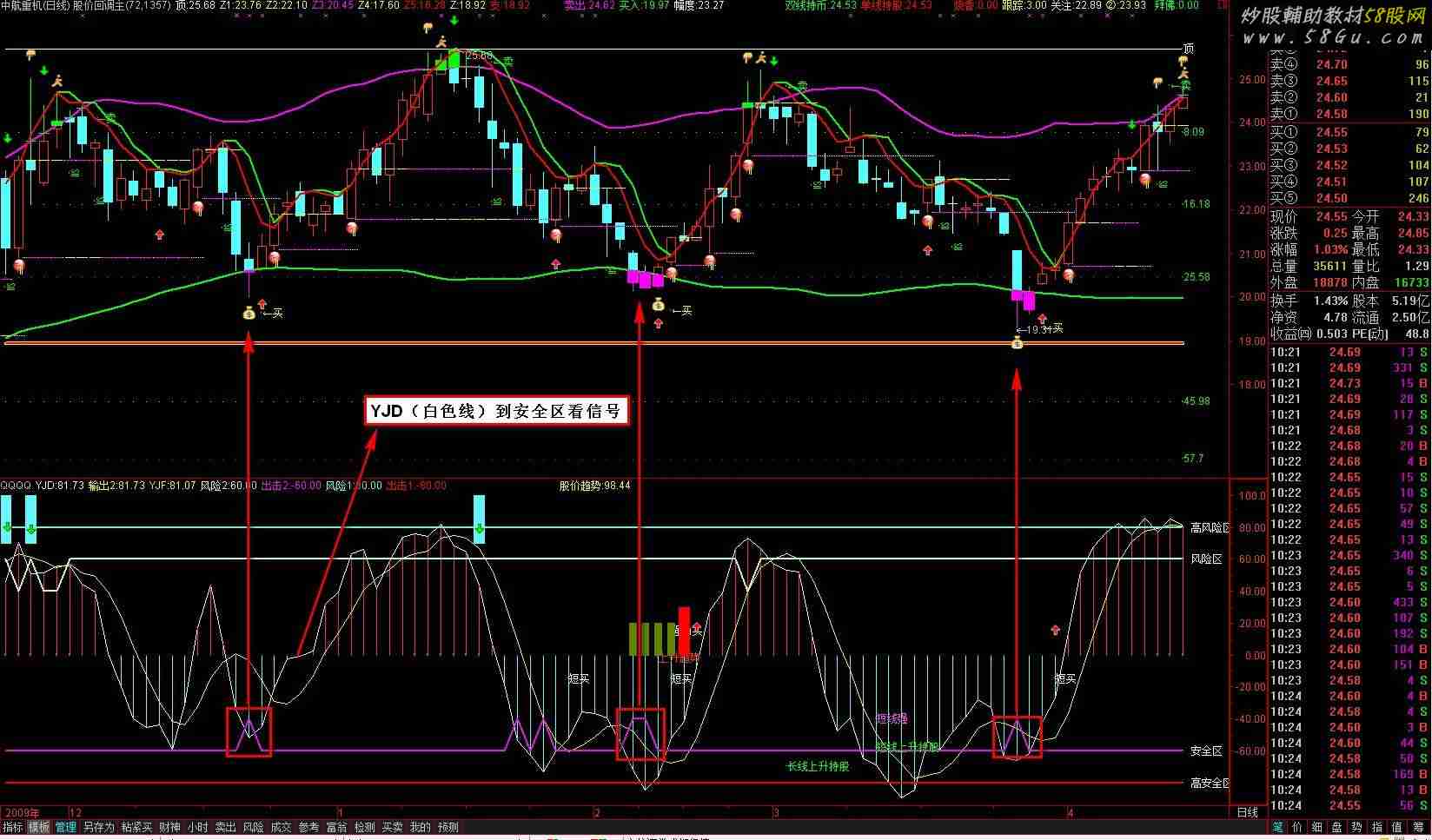
Task: Choose the 成交 indicator template
Action: coord(281,828)
